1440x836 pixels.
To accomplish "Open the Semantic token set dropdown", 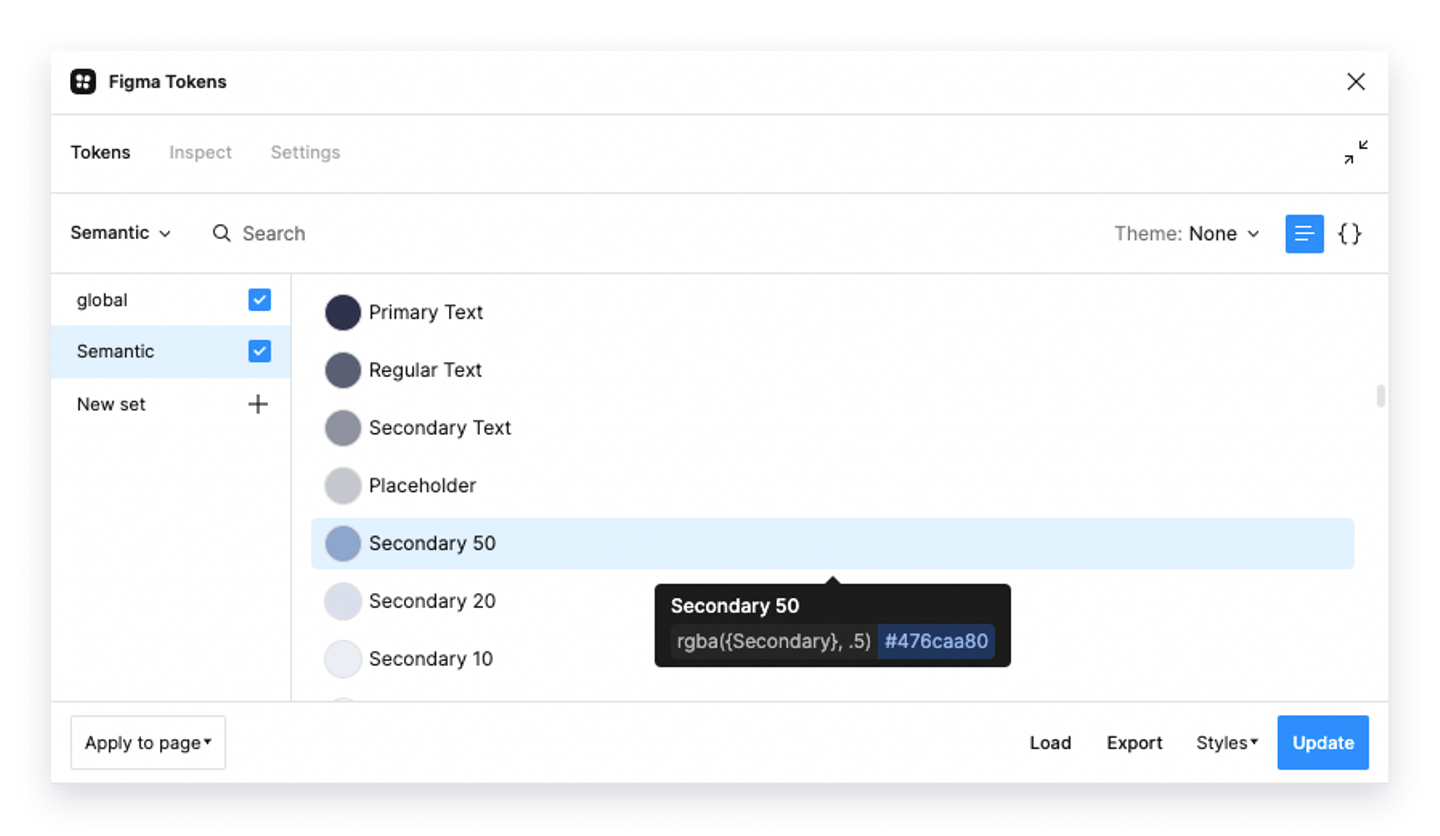I will tap(120, 233).
